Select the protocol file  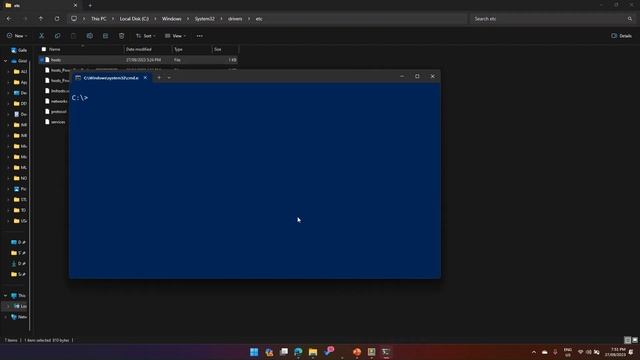(x=59, y=111)
